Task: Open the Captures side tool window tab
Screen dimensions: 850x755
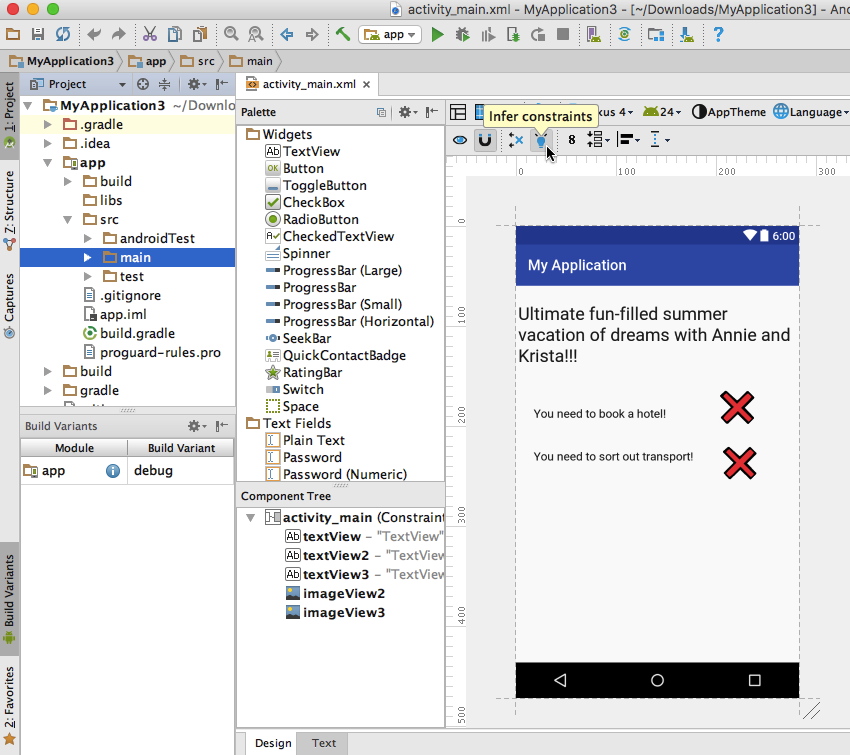Action: click(9, 306)
